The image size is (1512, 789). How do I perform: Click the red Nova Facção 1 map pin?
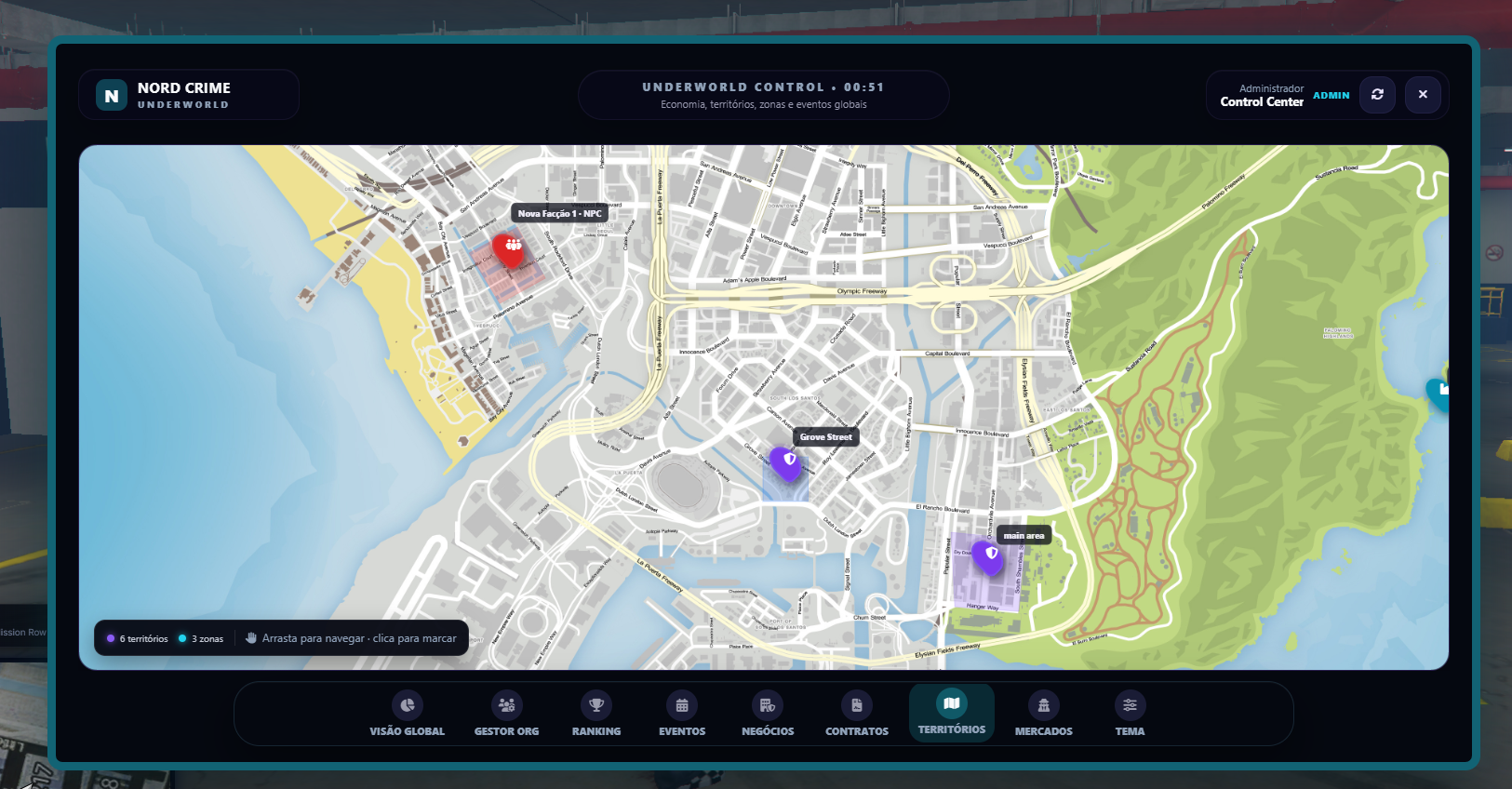point(510,249)
